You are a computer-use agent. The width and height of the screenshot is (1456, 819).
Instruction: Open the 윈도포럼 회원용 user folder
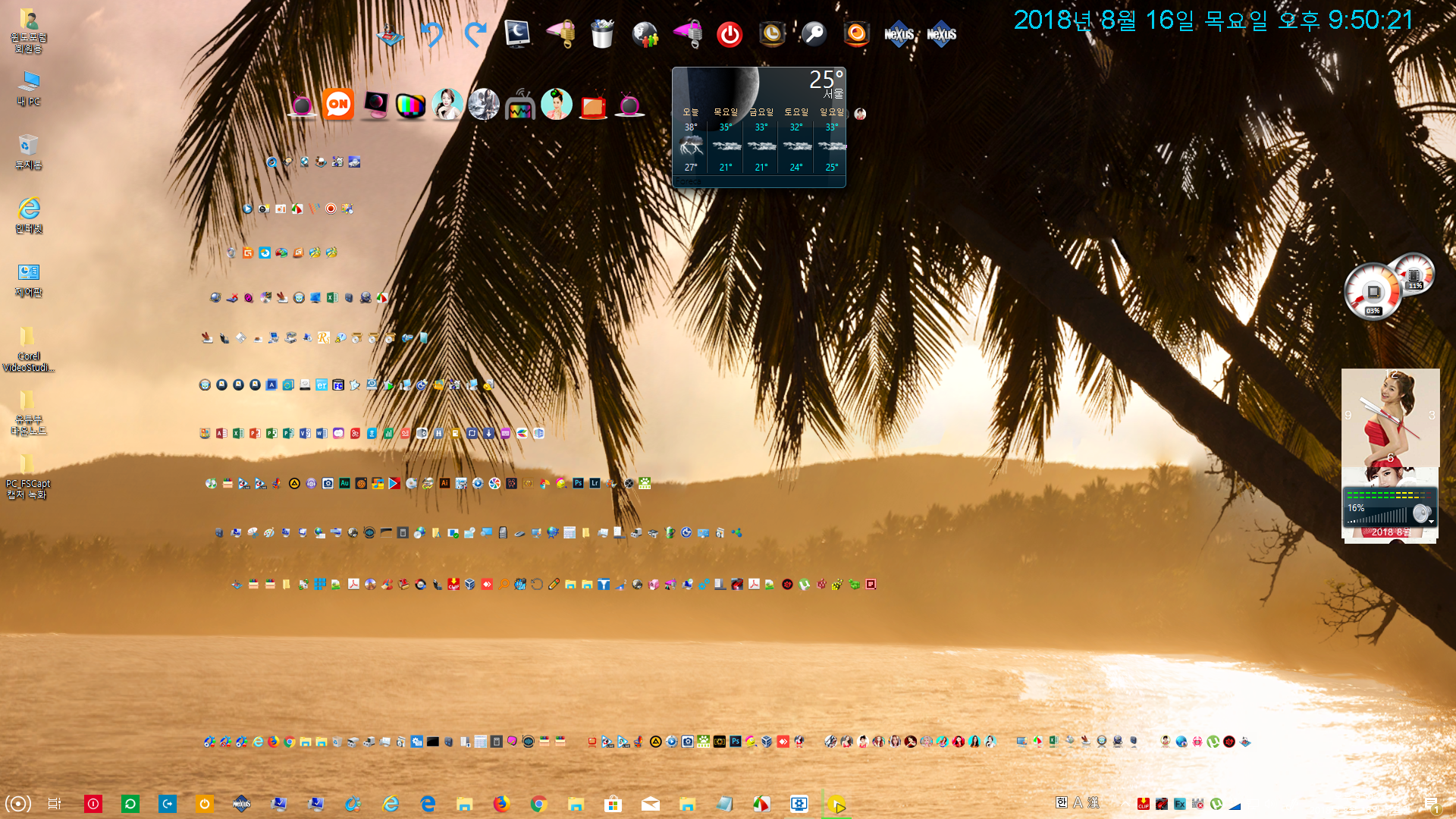(x=29, y=30)
